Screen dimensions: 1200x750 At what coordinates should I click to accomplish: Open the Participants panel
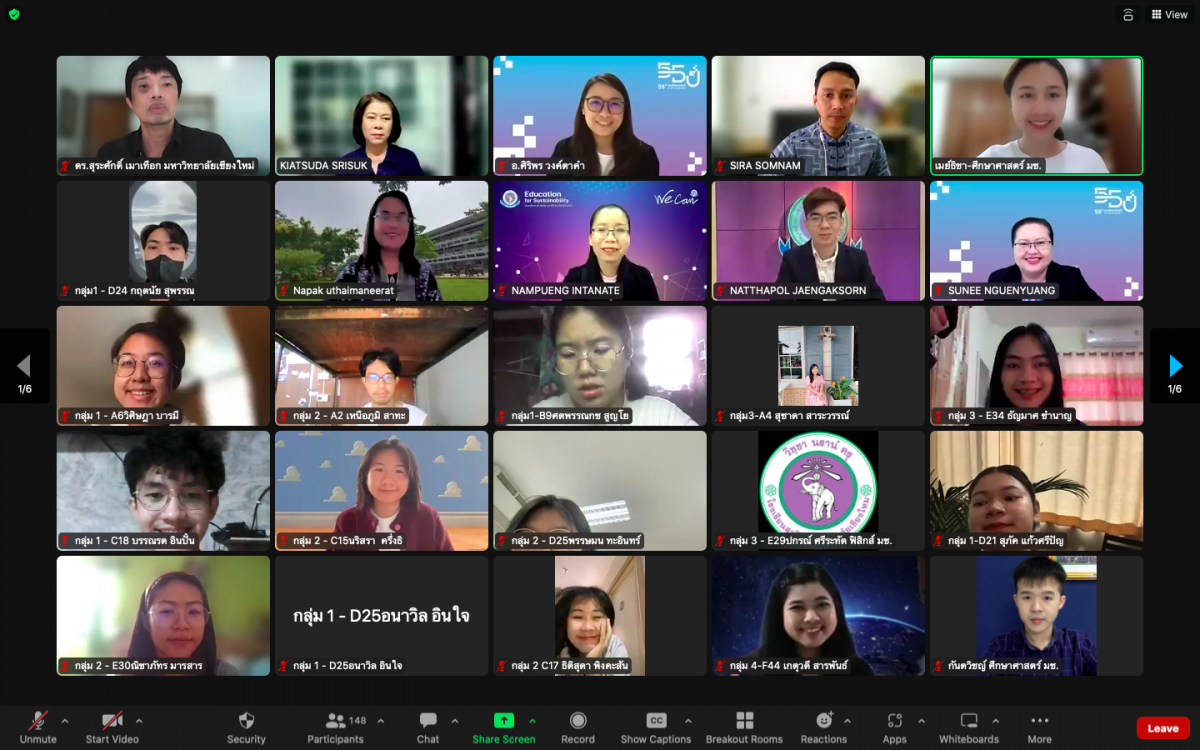click(x=335, y=726)
